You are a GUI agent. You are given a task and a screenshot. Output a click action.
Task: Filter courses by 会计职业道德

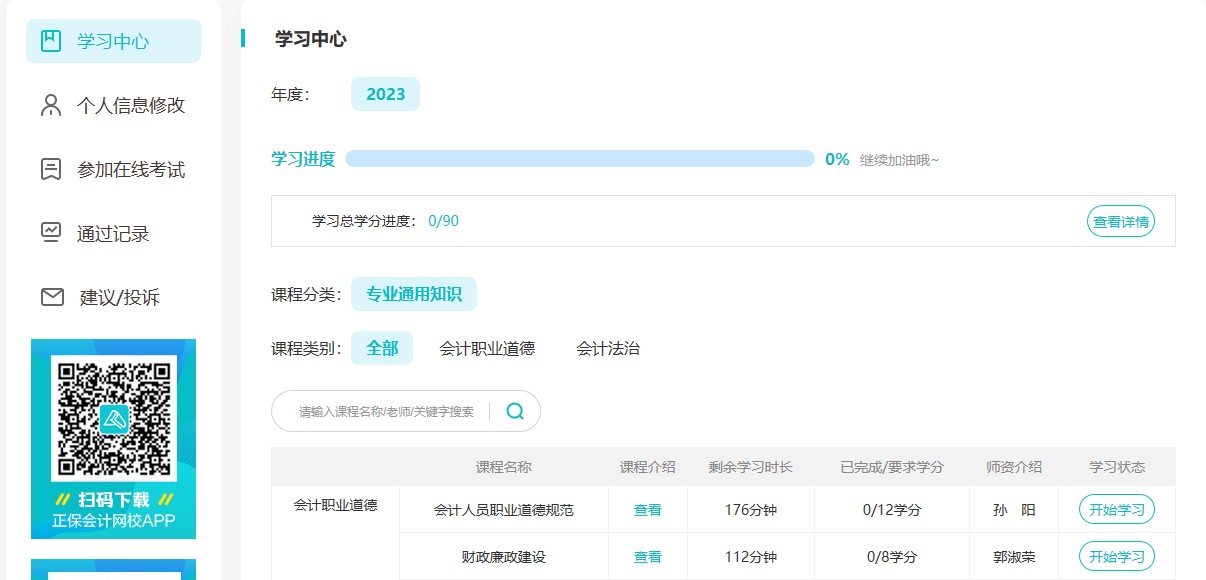point(486,348)
